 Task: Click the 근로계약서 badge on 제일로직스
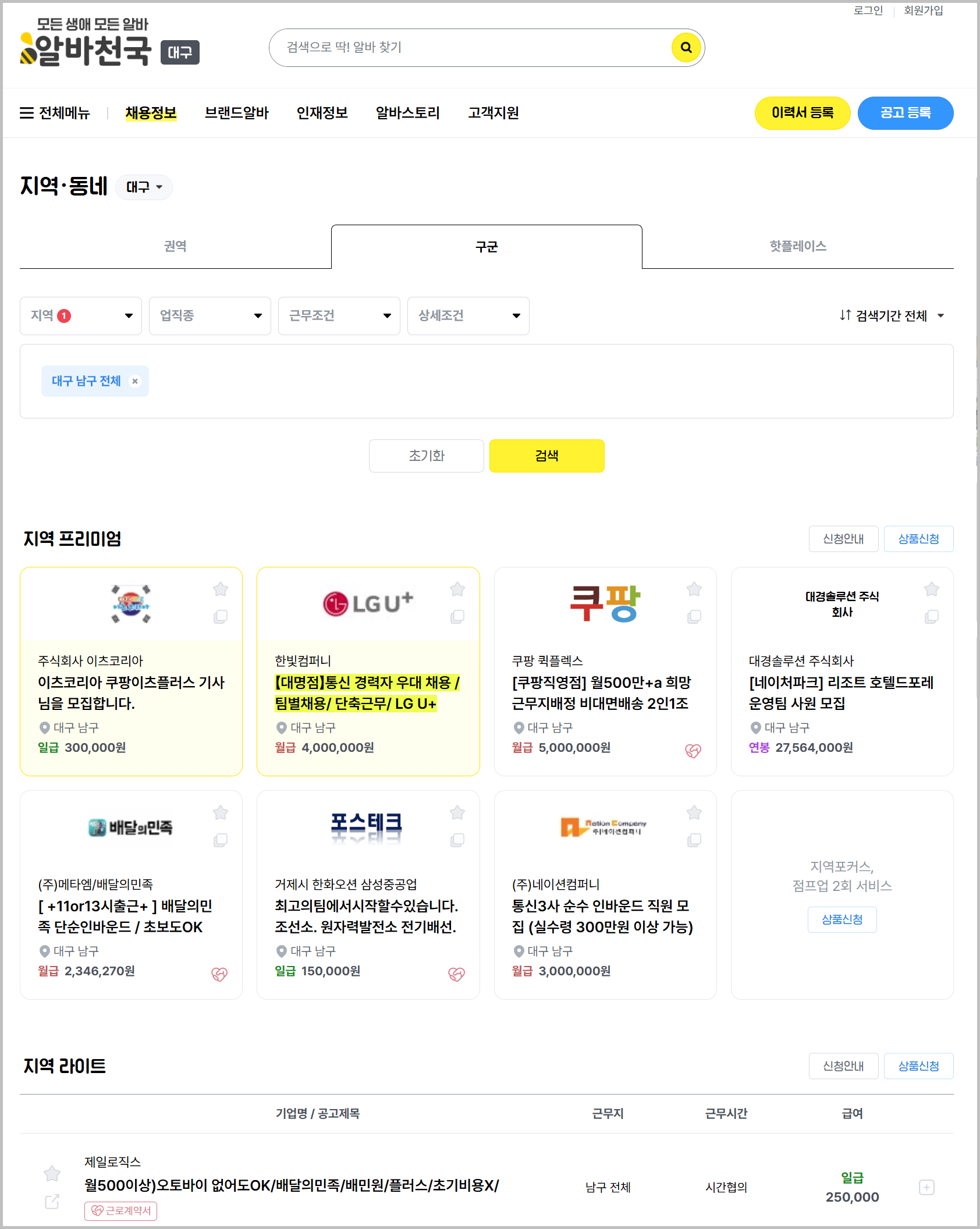pos(121,1211)
